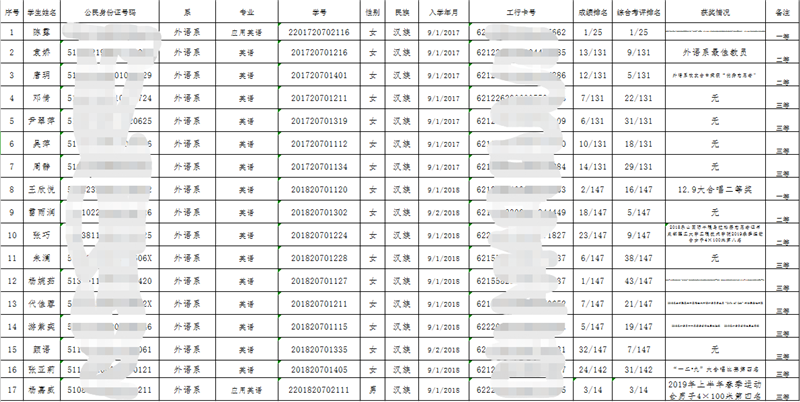Select grade rank 24/142
The image size is (800, 402).
click(592, 369)
